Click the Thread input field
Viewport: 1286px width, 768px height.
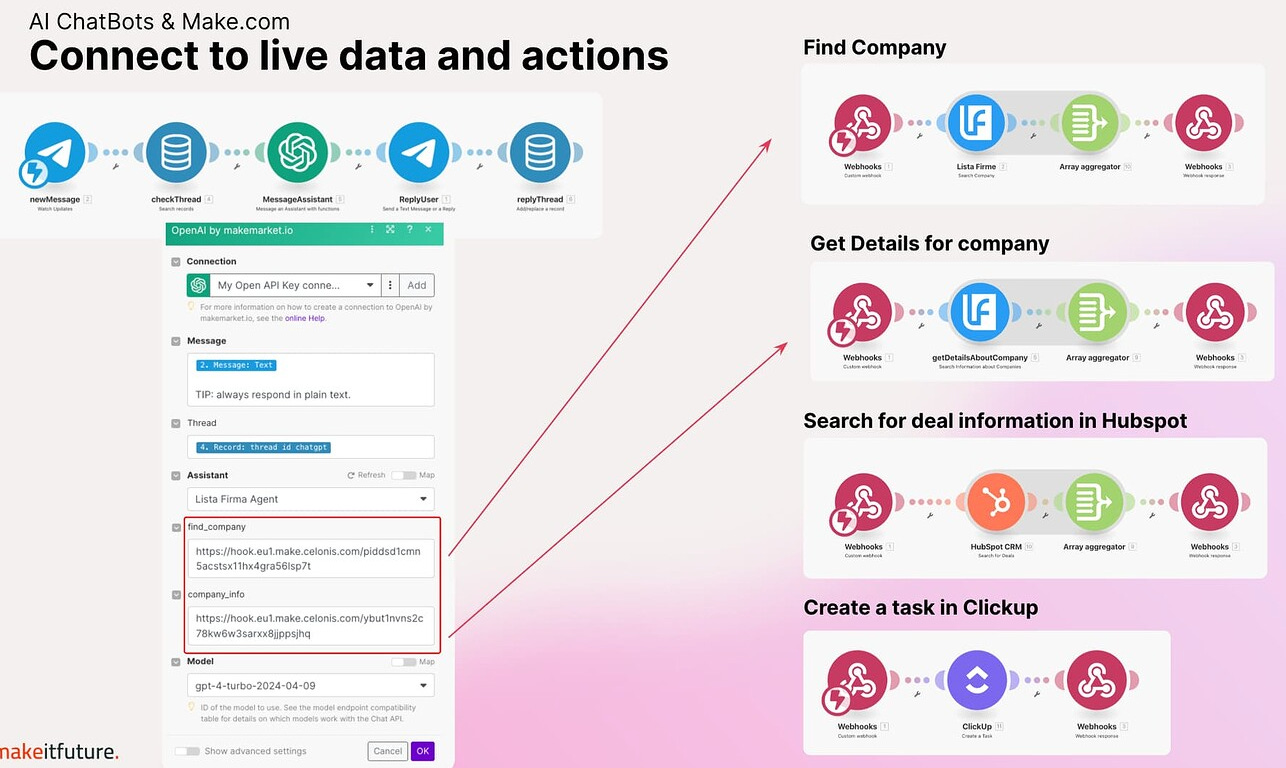[x=311, y=447]
